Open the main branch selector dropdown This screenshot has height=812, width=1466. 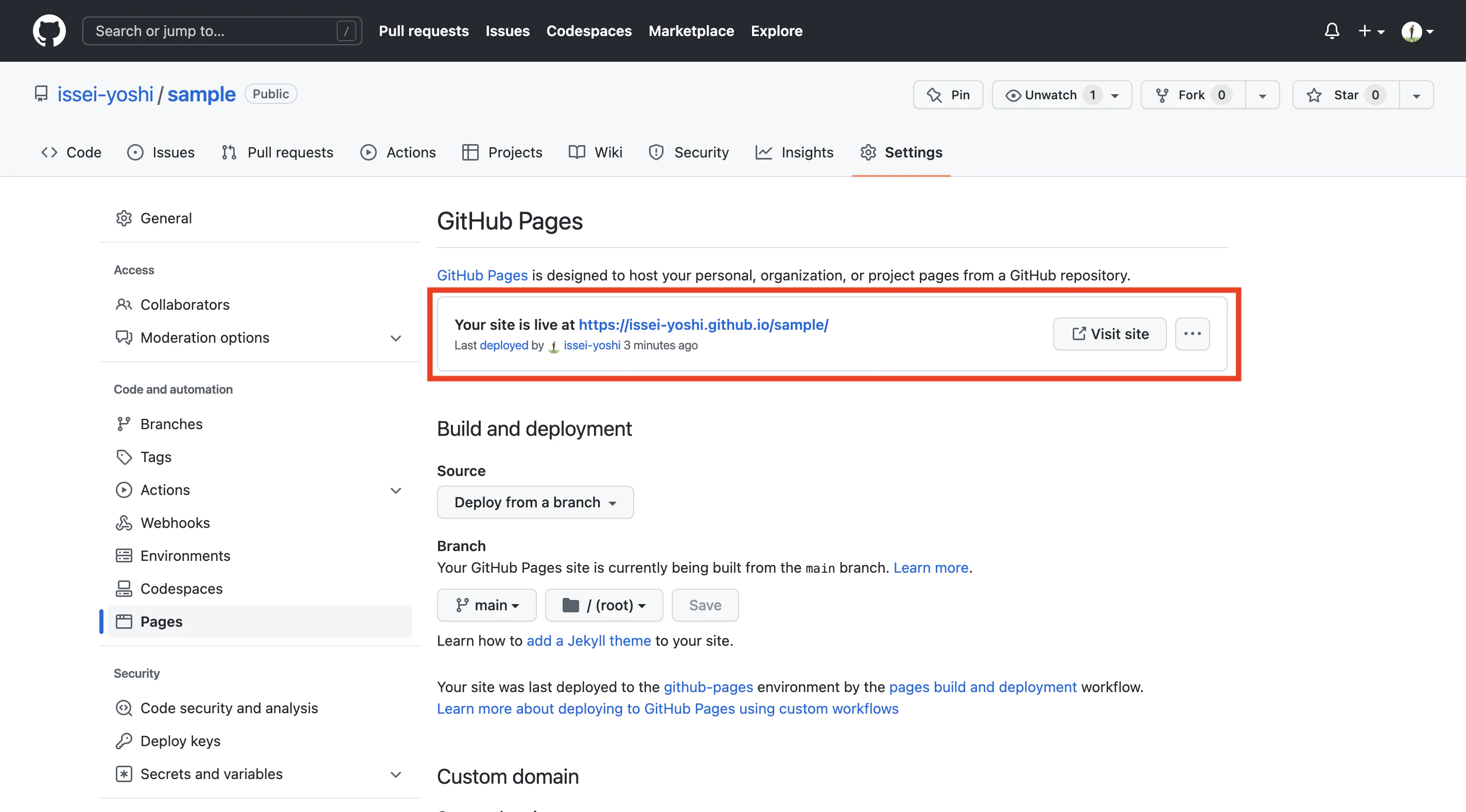(486, 606)
